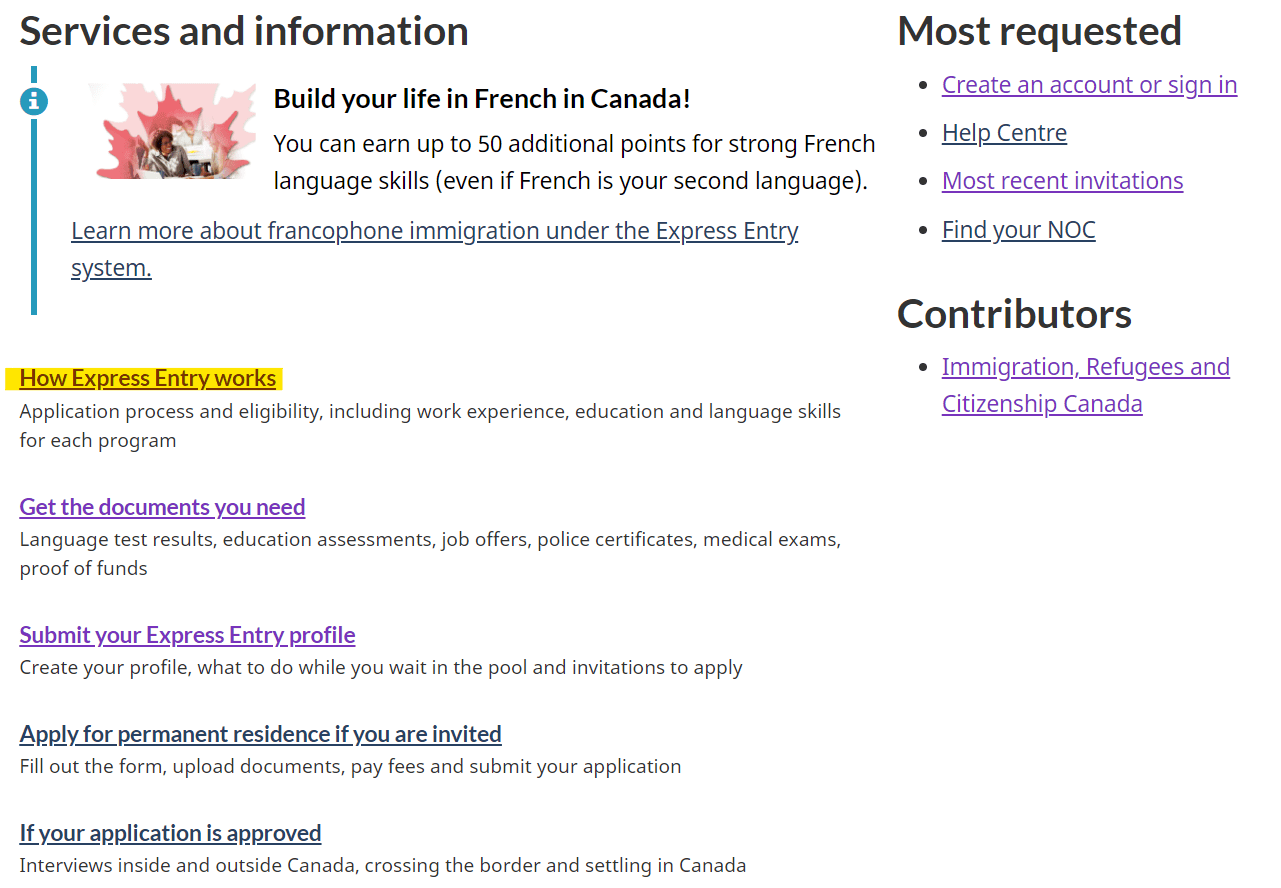
Task: Click the maple leaf francophone promo image
Action: pyautogui.click(x=171, y=131)
